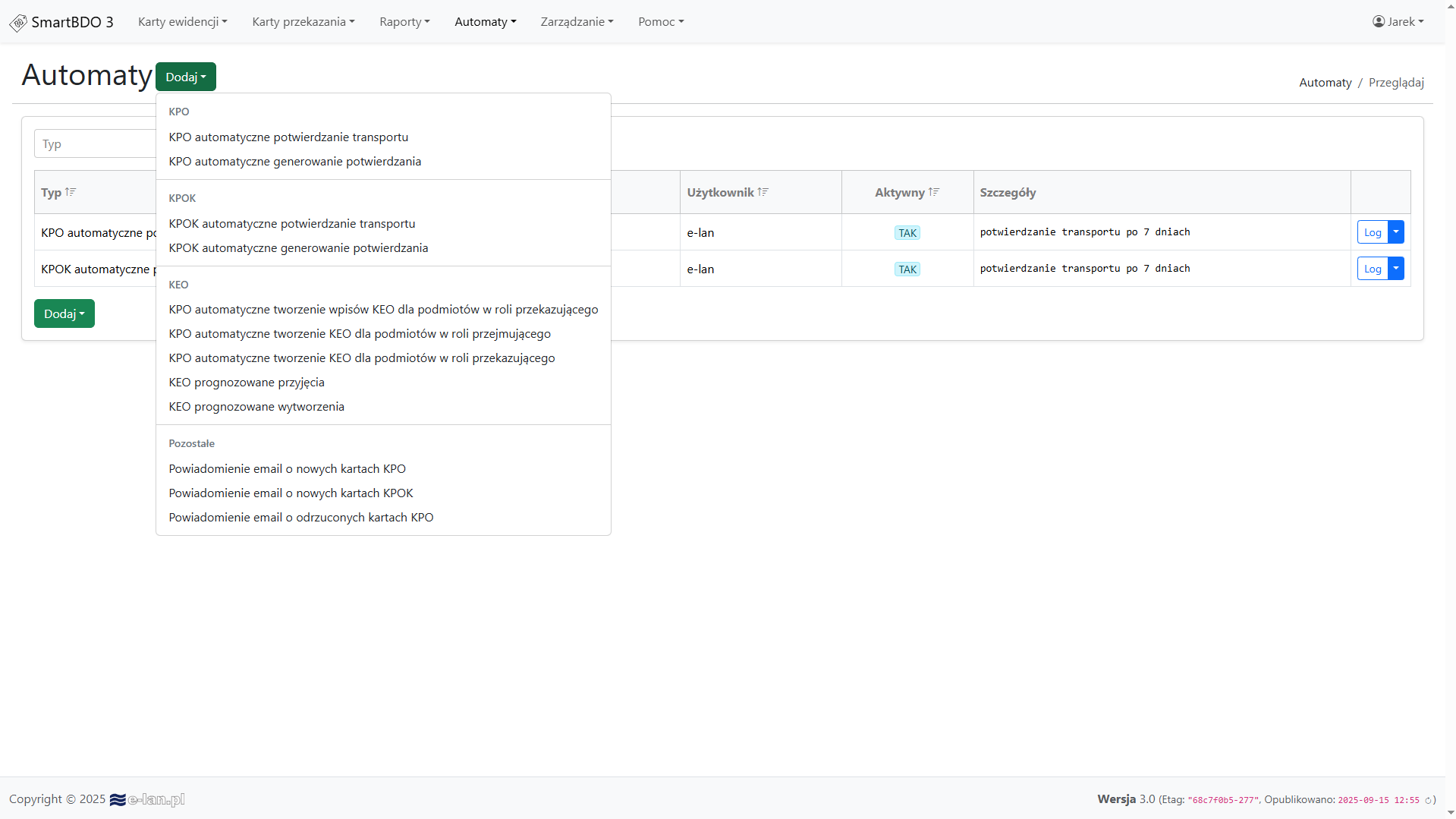Image resolution: width=1456 pixels, height=819 pixels.
Task: Select KPO automatyczne generowanie potwierdzania
Action: pos(294,161)
